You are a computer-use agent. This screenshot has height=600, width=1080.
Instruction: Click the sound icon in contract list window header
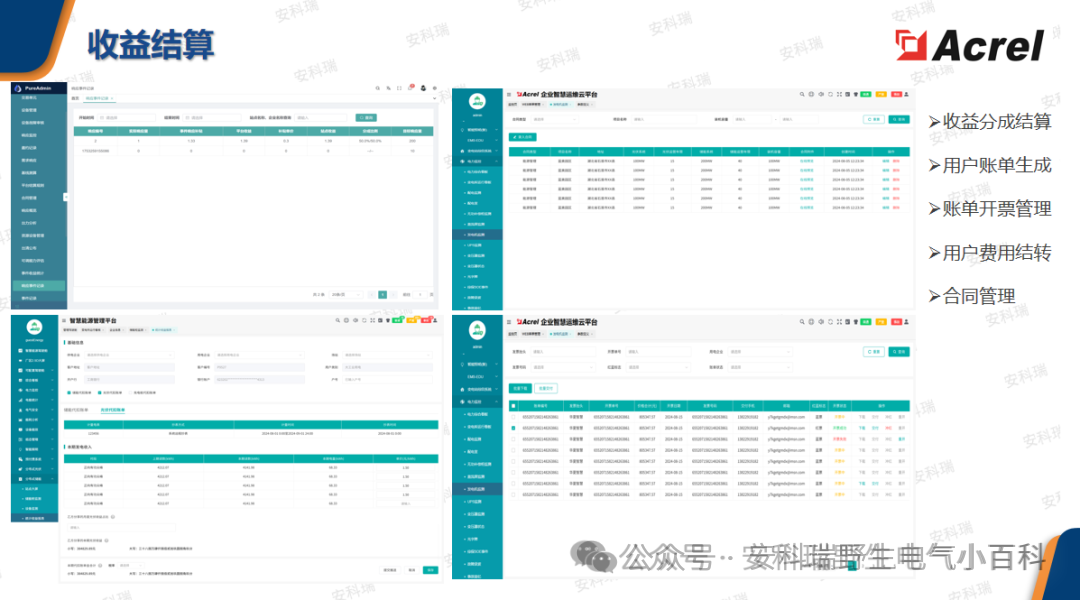(820, 94)
